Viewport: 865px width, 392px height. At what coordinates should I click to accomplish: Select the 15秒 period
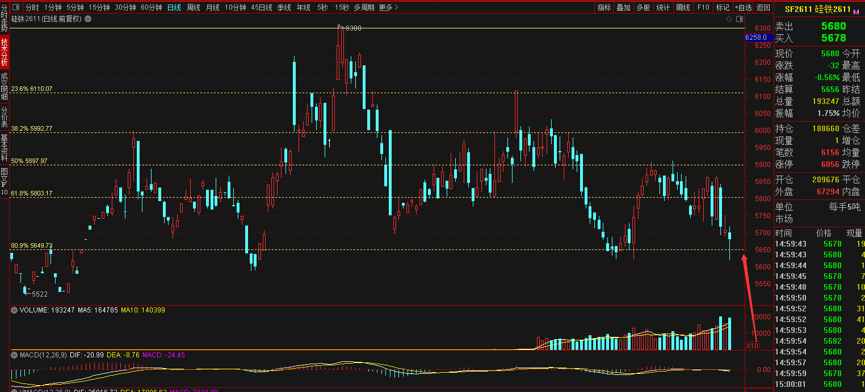coord(341,8)
